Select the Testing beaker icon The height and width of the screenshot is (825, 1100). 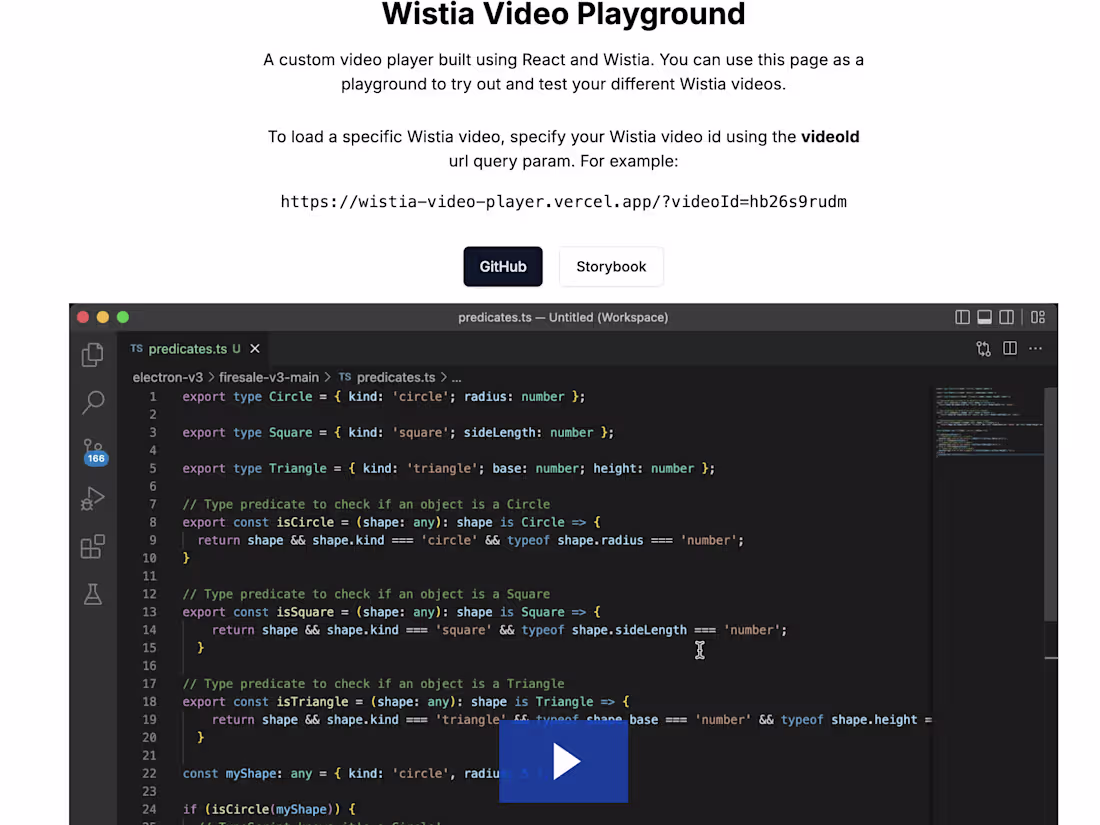(x=92, y=594)
